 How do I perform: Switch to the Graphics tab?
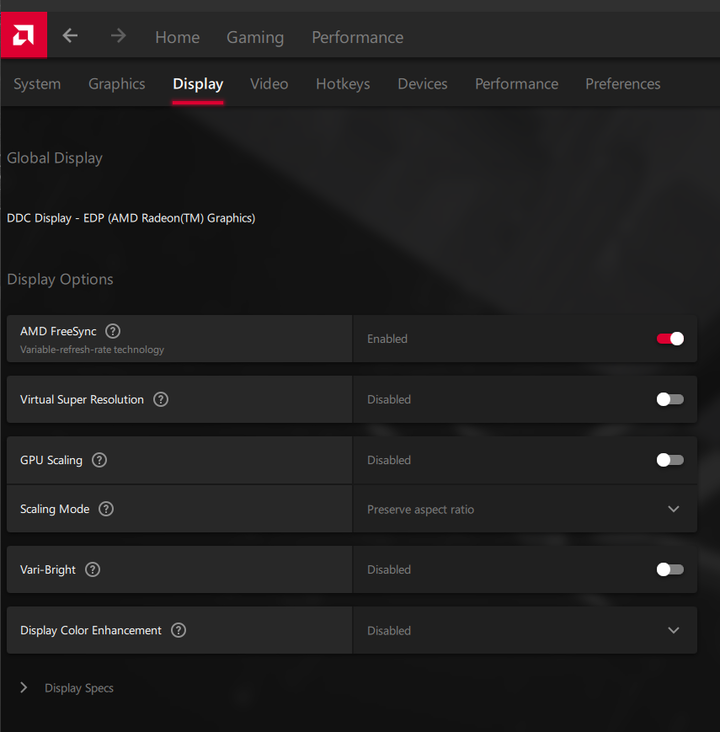[117, 84]
